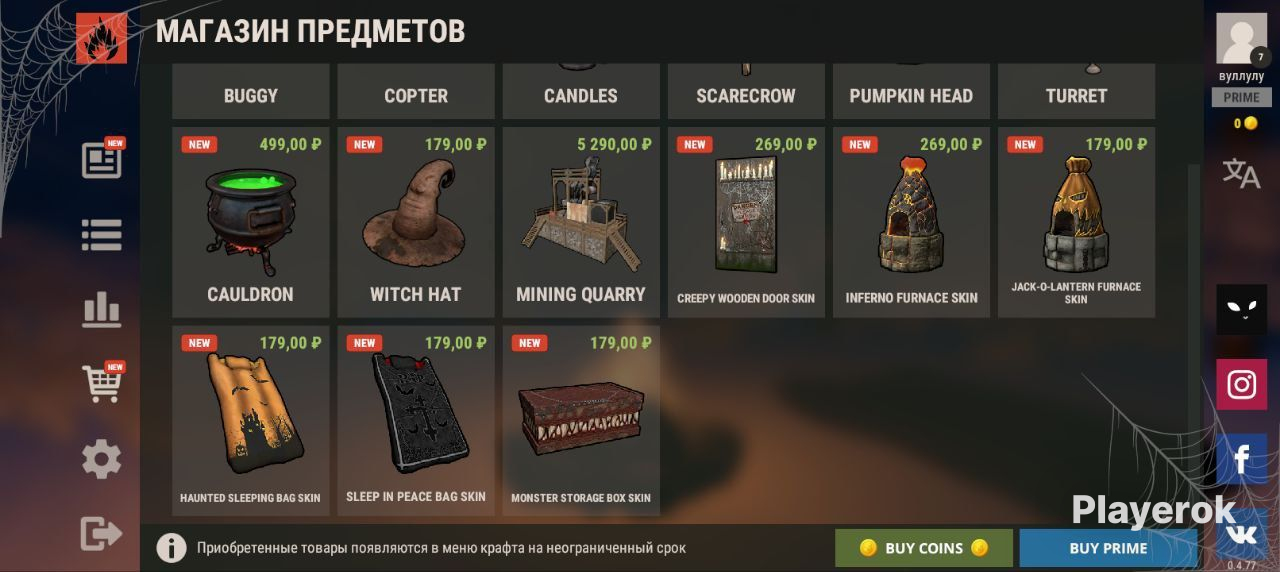
Task: Open the statistics bar chart icon
Action: point(101,310)
